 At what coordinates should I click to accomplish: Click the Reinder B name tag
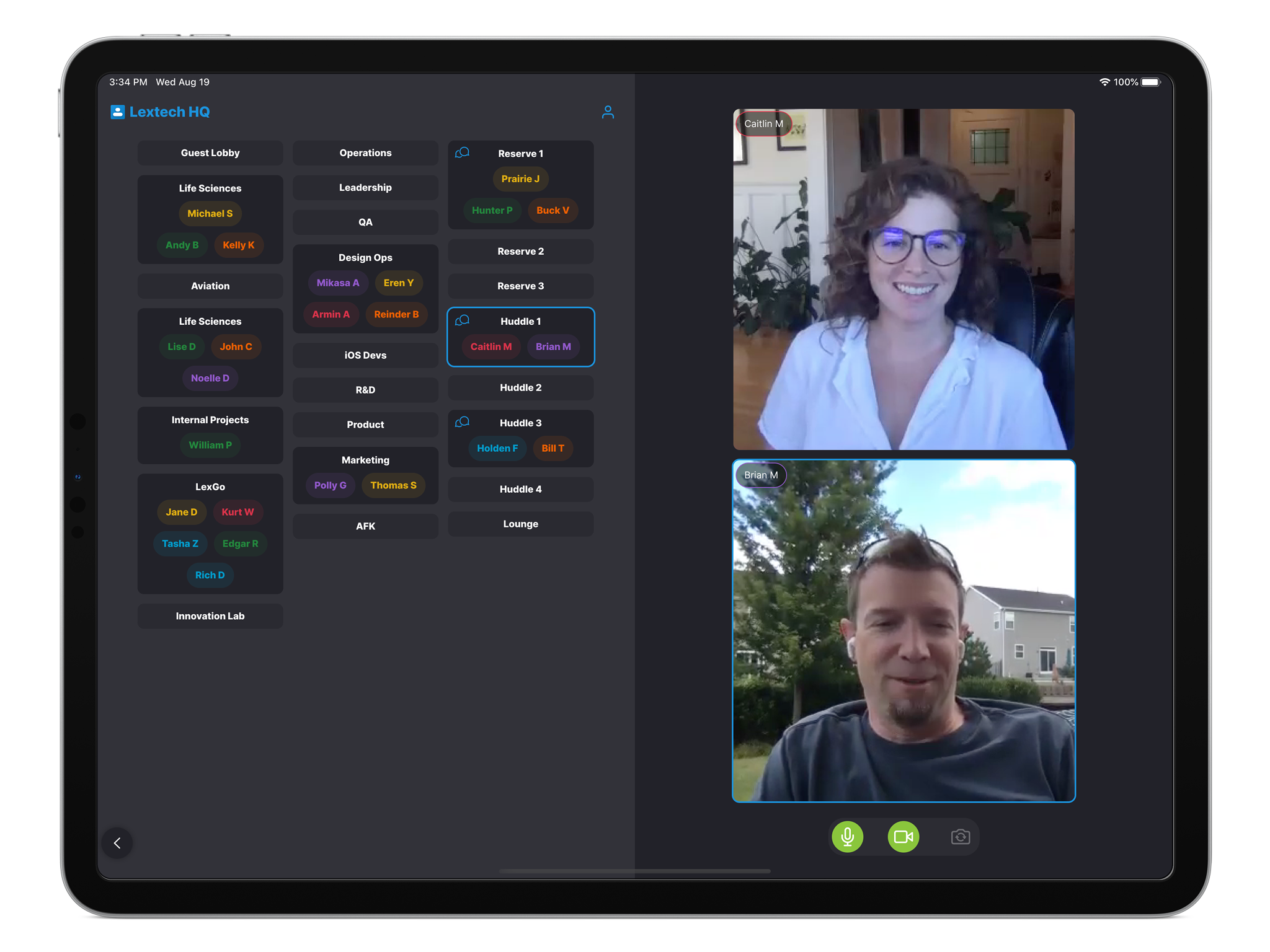point(396,315)
